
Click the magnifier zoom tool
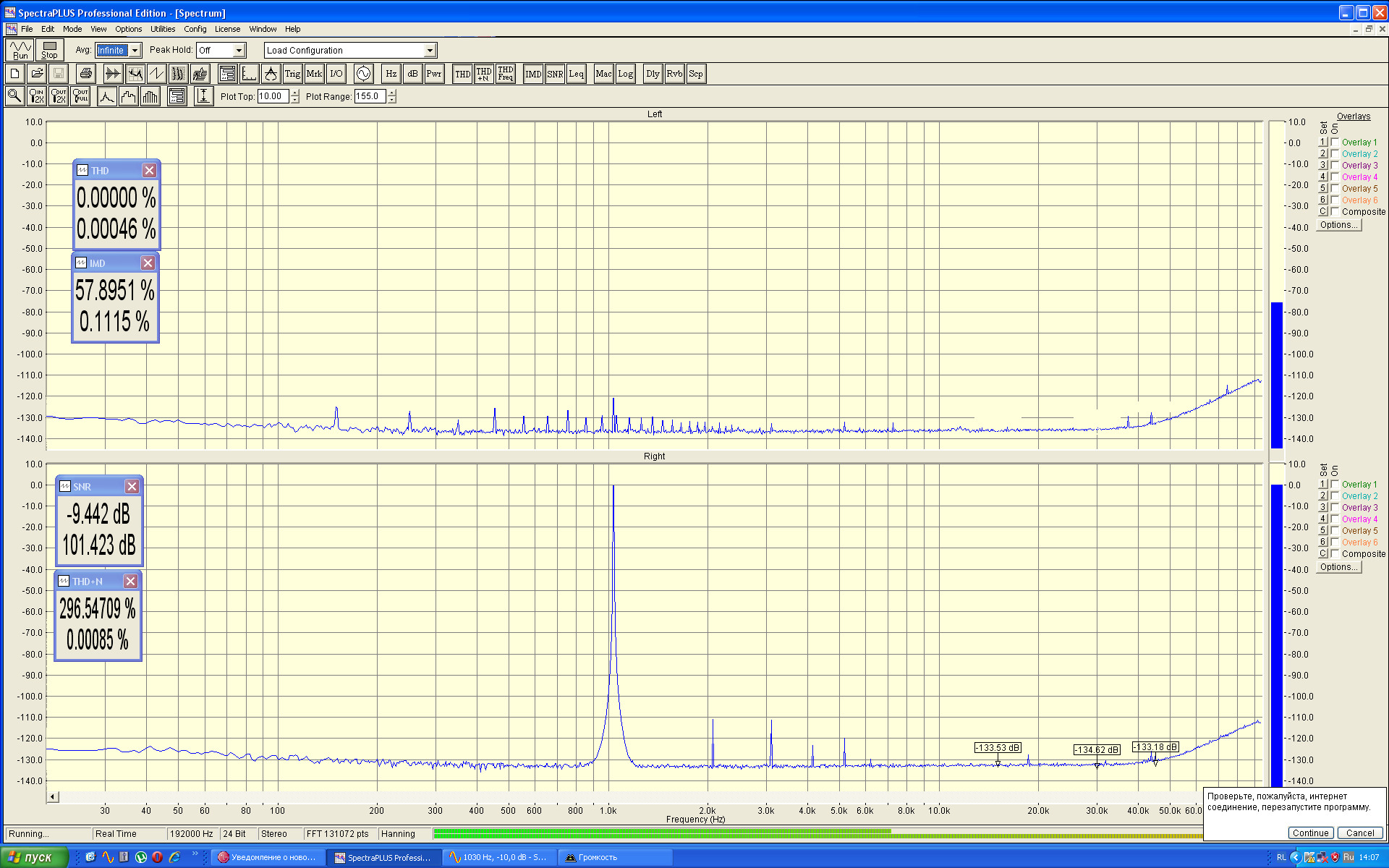(x=14, y=96)
